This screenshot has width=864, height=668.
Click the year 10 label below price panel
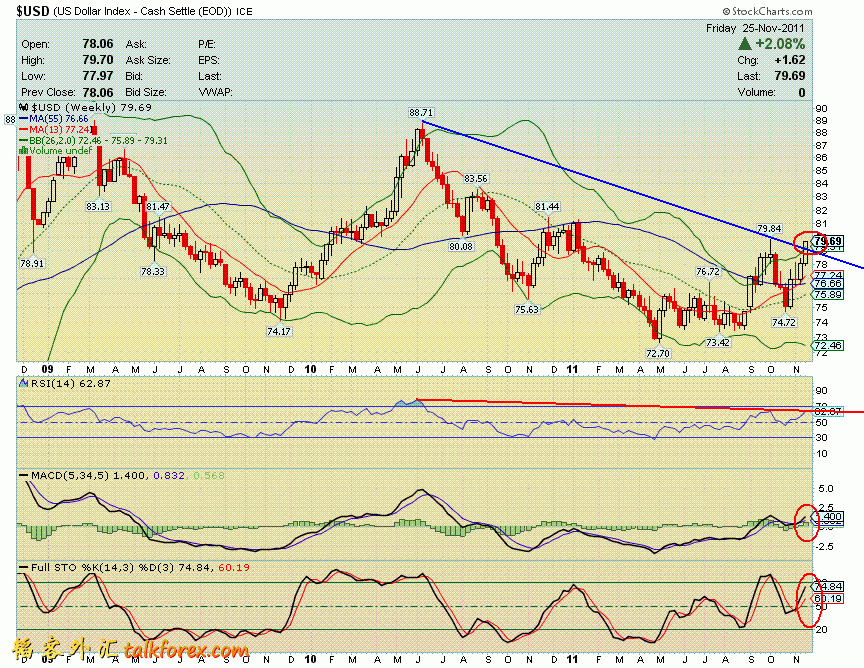[310, 369]
